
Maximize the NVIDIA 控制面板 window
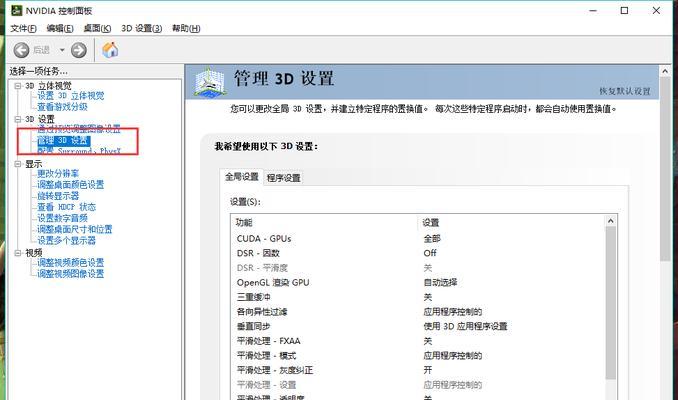point(624,10)
